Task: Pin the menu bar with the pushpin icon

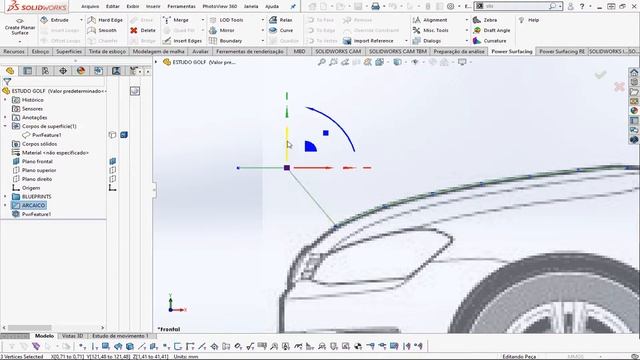Action: coord(293,6)
